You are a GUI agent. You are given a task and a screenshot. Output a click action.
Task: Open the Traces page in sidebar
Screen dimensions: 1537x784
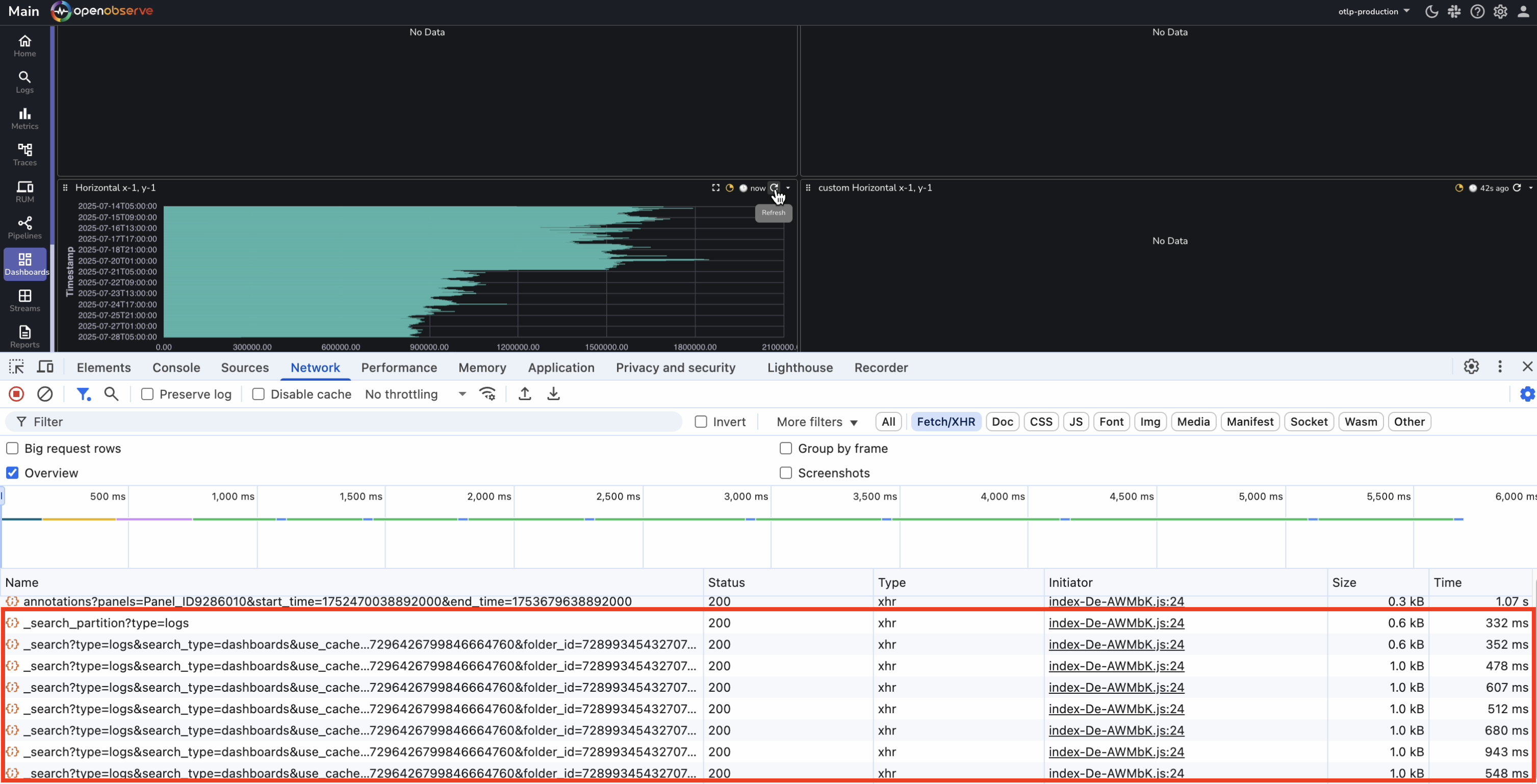(x=24, y=154)
